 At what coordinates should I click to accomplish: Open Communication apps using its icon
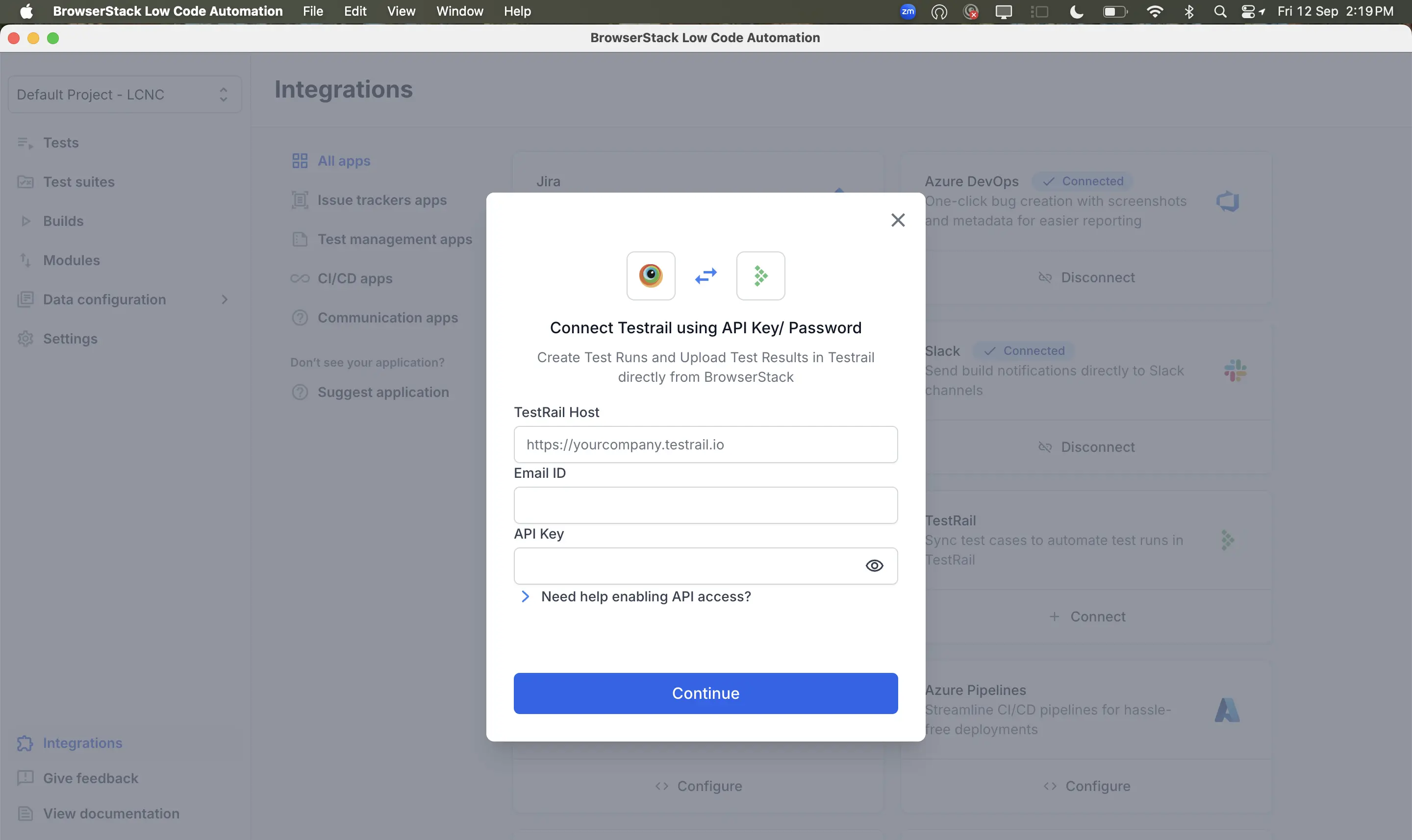tap(300, 318)
